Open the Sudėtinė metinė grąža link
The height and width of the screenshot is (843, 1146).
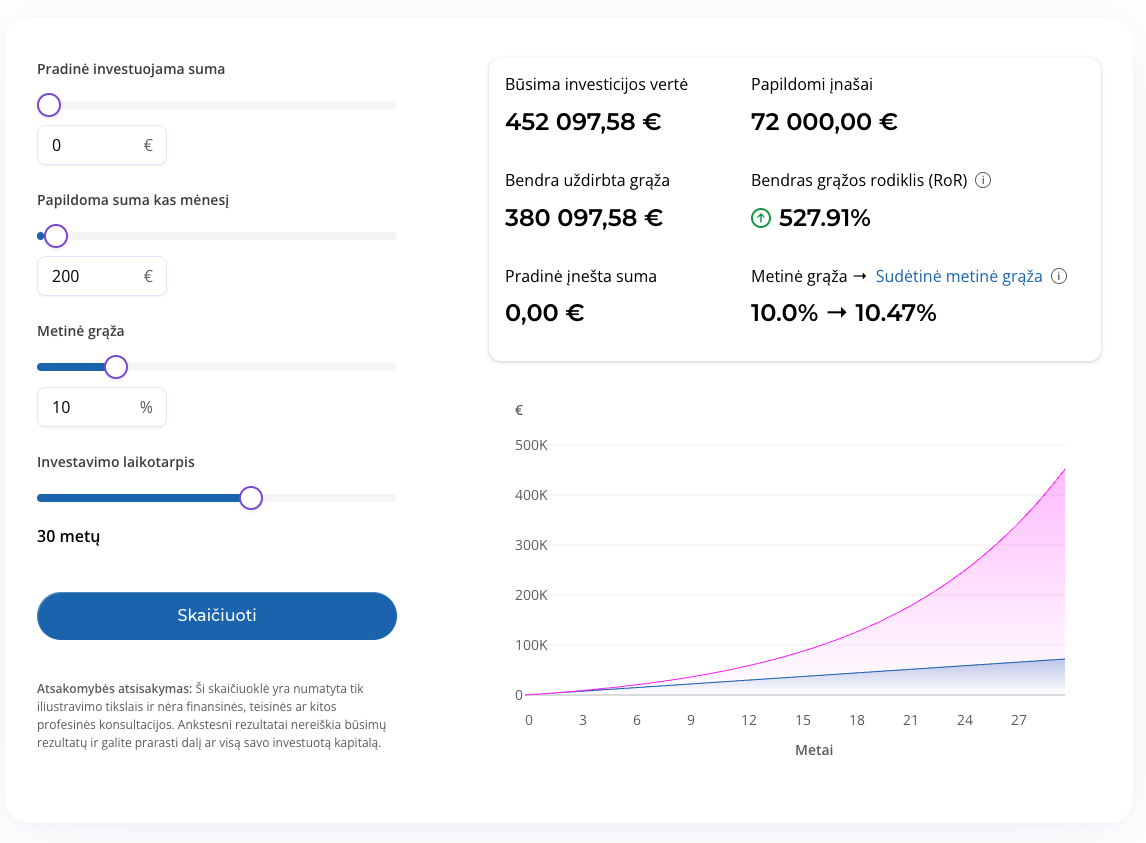pyautogui.click(x=958, y=276)
